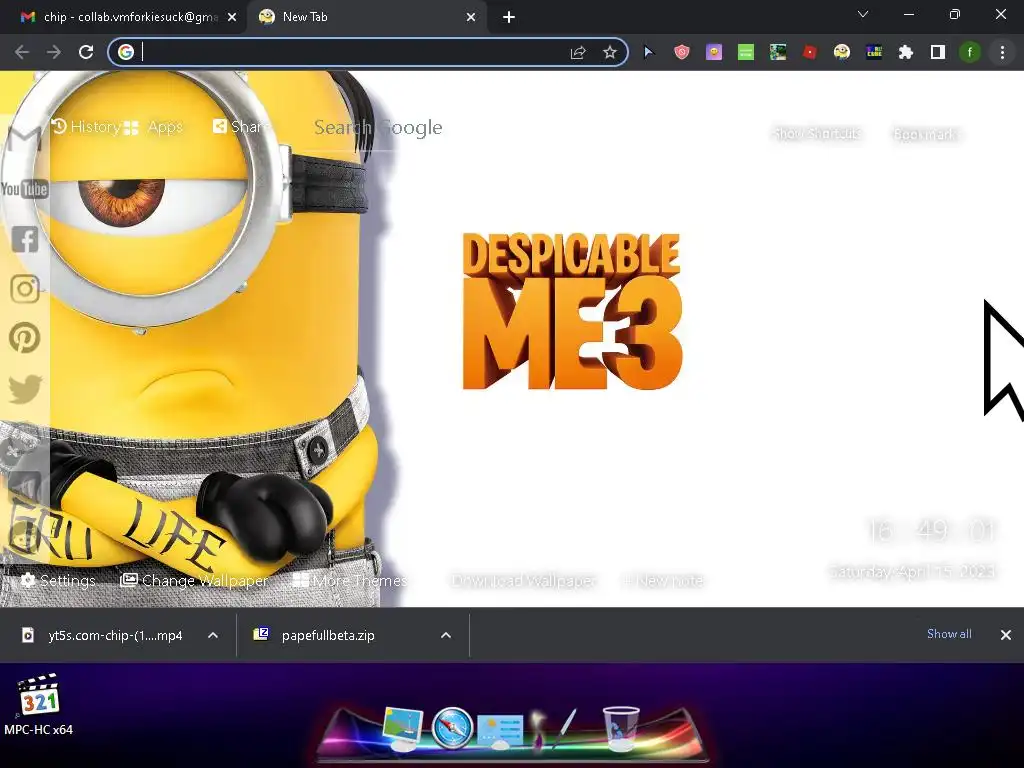Bookmark this tab with star icon

[x=610, y=52]
